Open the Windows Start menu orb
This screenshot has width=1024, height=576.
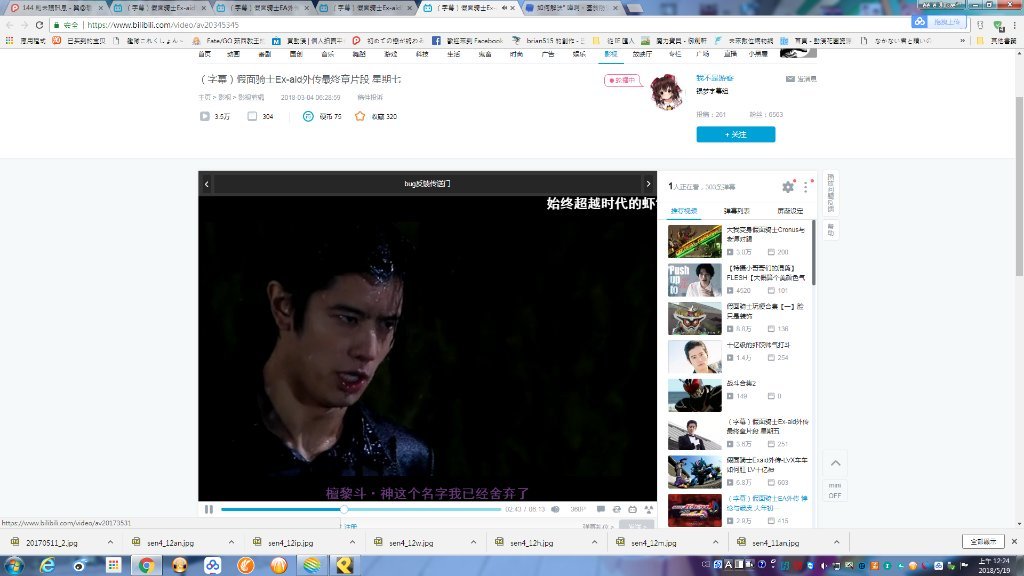pyautogui.click(x=14, y=565)
